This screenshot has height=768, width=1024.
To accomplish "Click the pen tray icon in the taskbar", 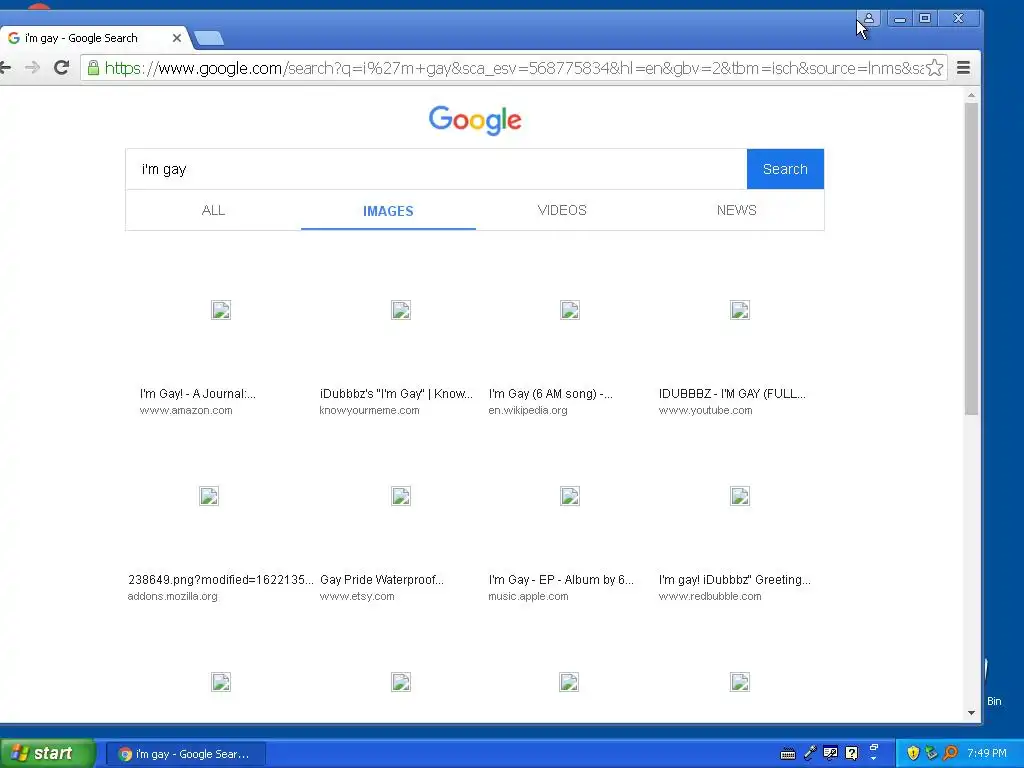I will coord(810,753).
